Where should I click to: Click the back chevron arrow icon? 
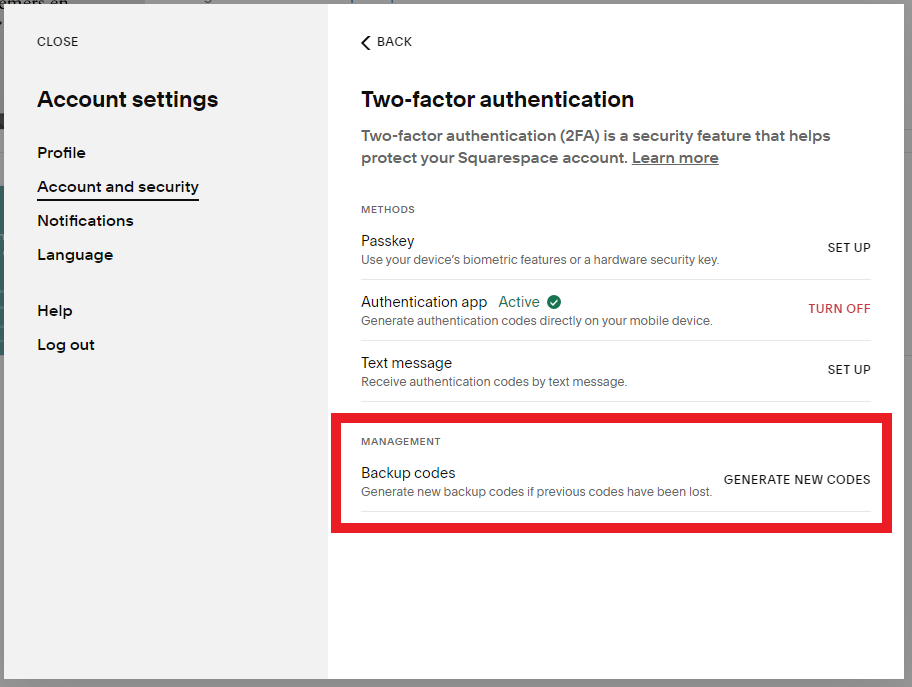click(366, 42)
